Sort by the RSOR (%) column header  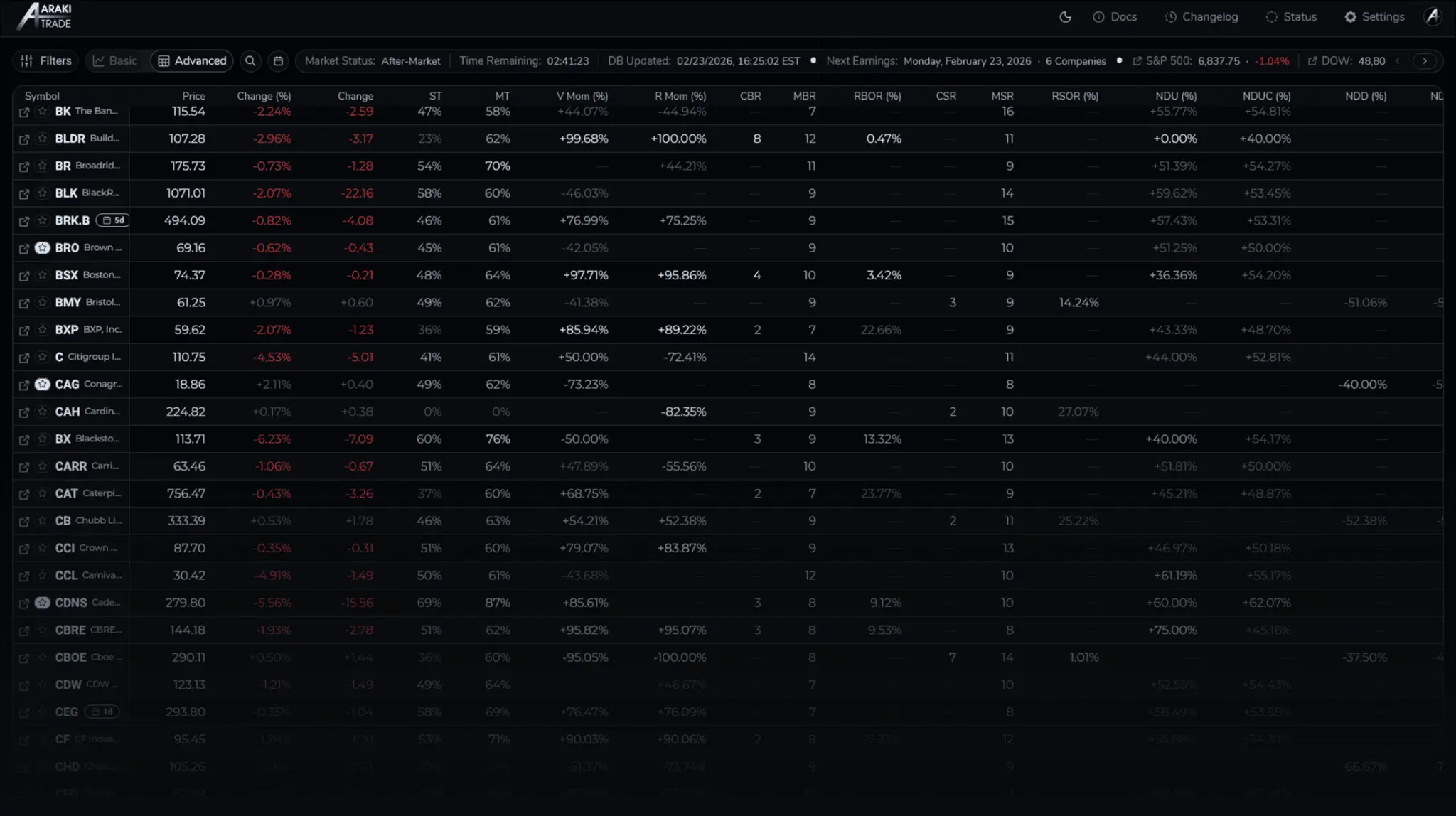point(1075,96)
